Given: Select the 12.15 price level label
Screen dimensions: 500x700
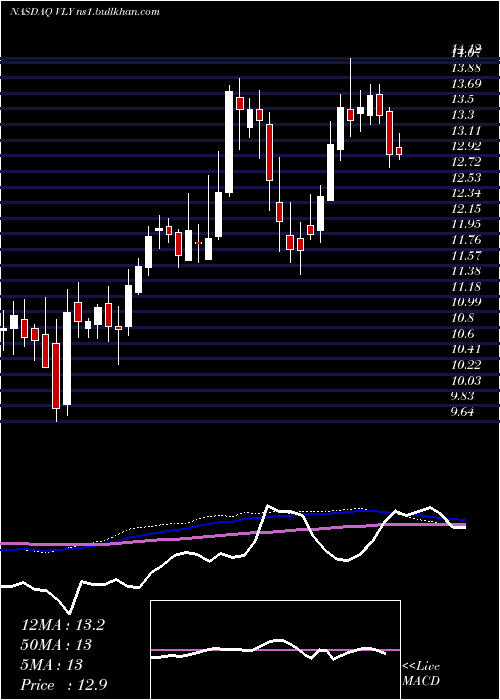Looking at the screenshot, I should click(x=466, y=208).
